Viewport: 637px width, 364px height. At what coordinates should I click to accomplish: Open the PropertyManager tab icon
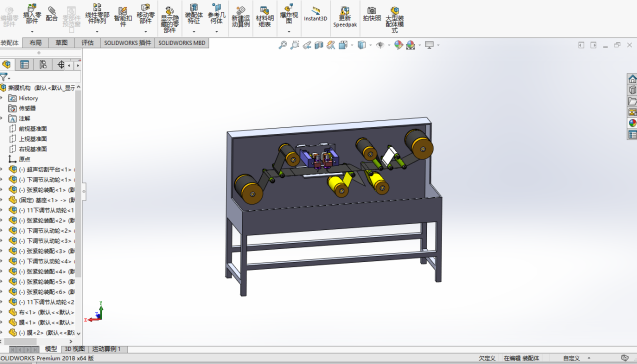[x=24, y=65]
